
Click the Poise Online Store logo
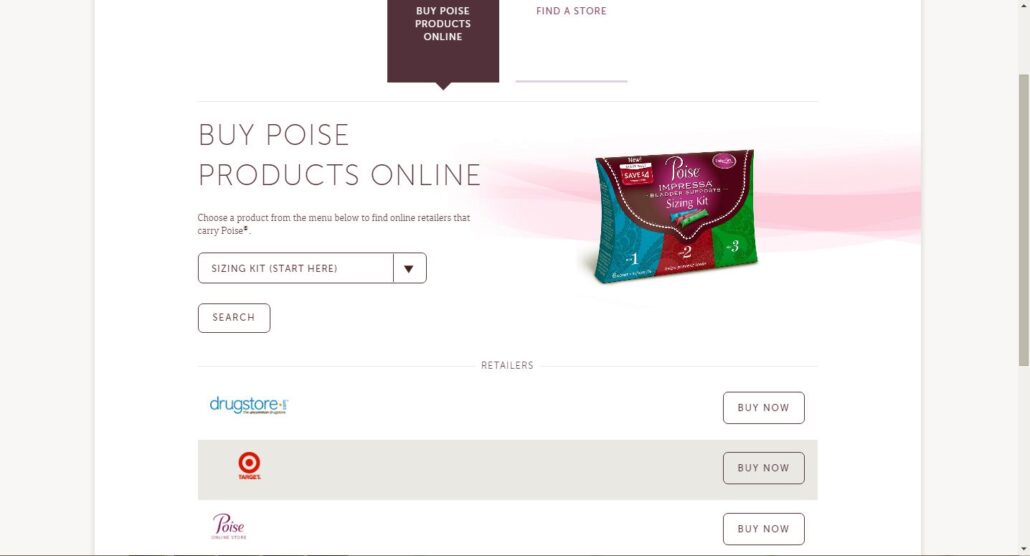tap(229, 526)
